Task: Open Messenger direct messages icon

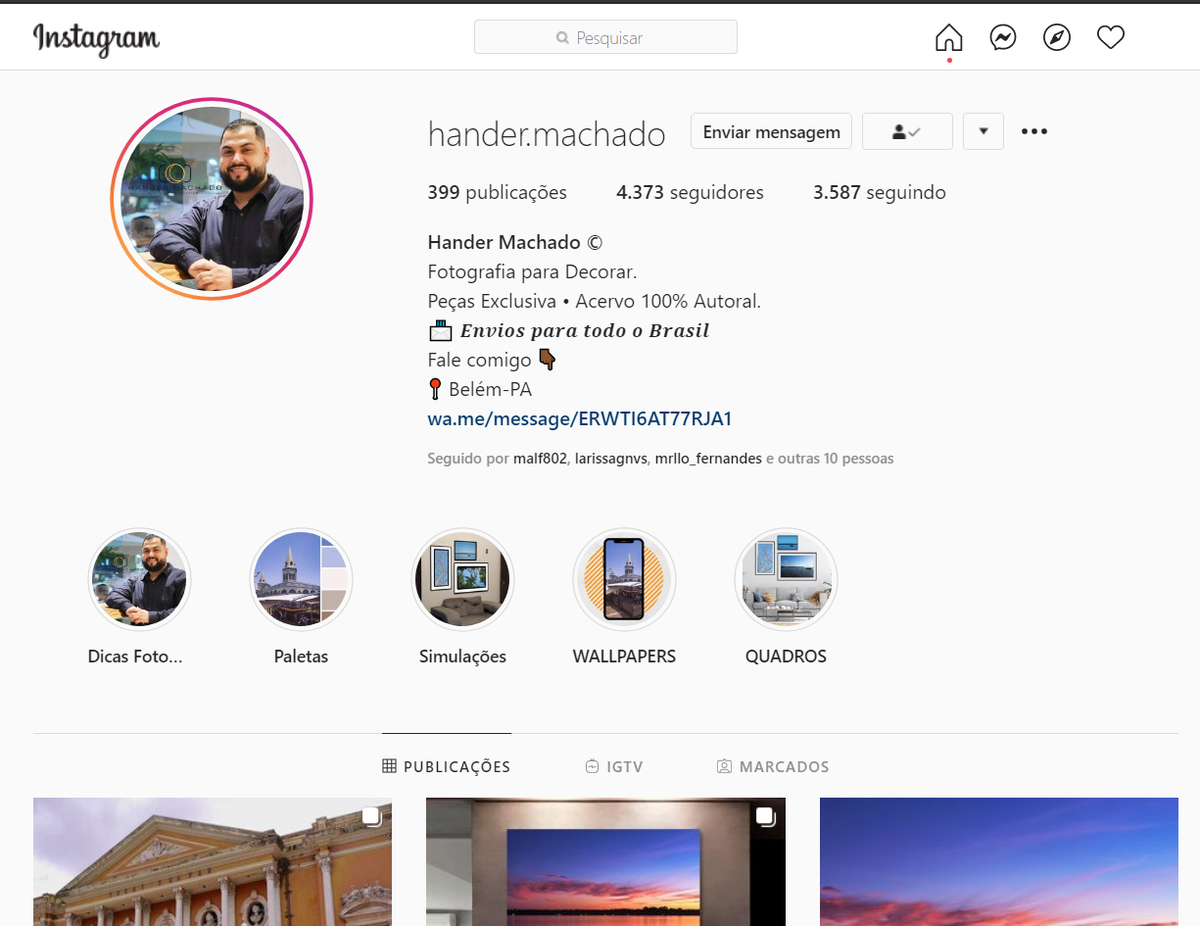Action: pyautogui.click(x=1003, y=38)
